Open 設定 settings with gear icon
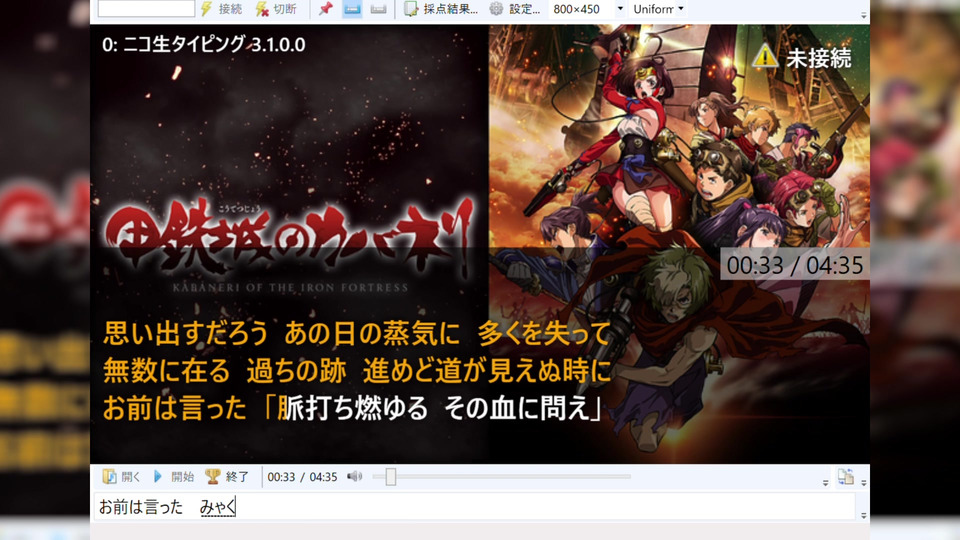Viewport: 960px width, 540px height. (515, 9)
